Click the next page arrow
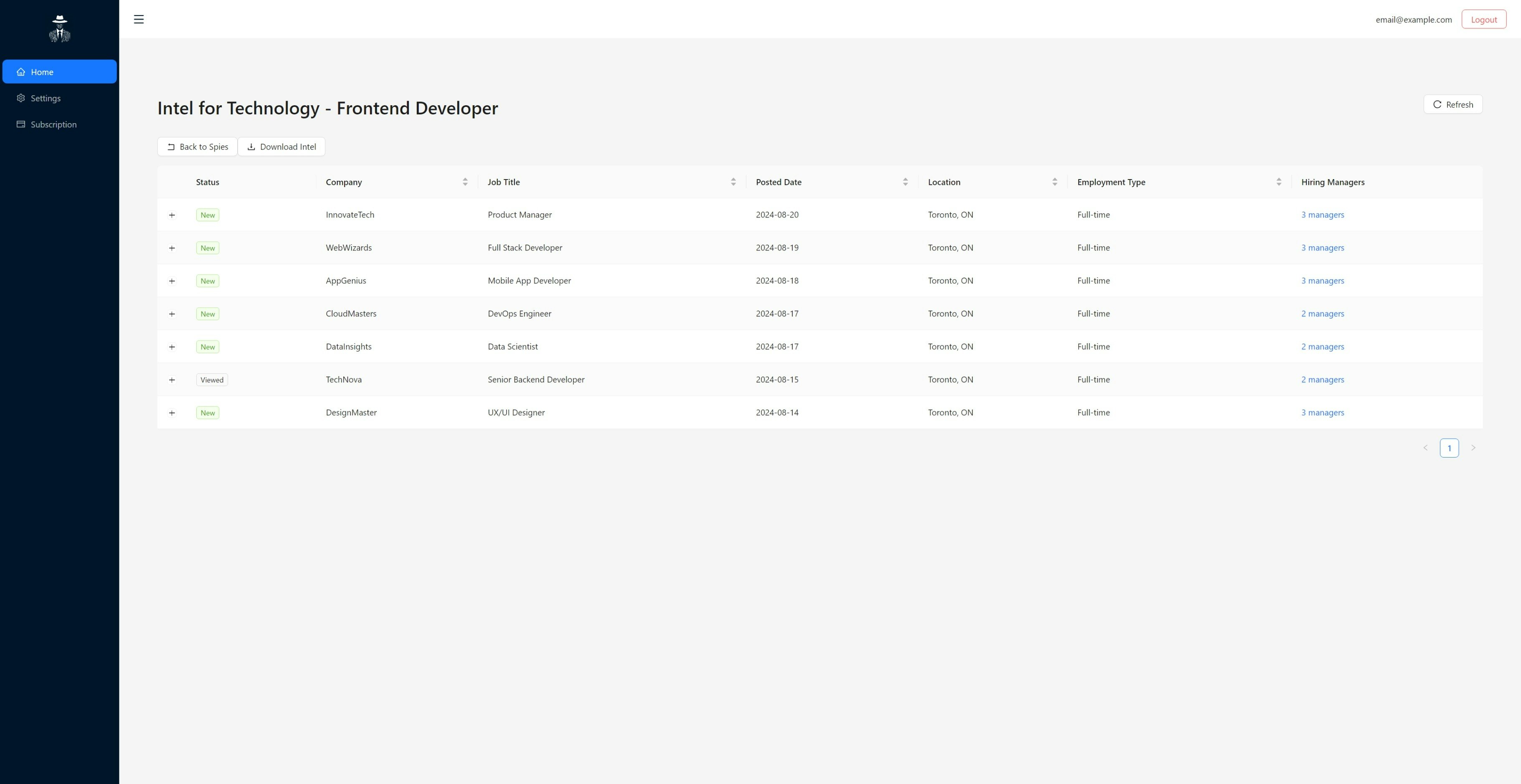Image resolution: width=1521 pixels, height=784 pixels. (x=1473, y=448)
